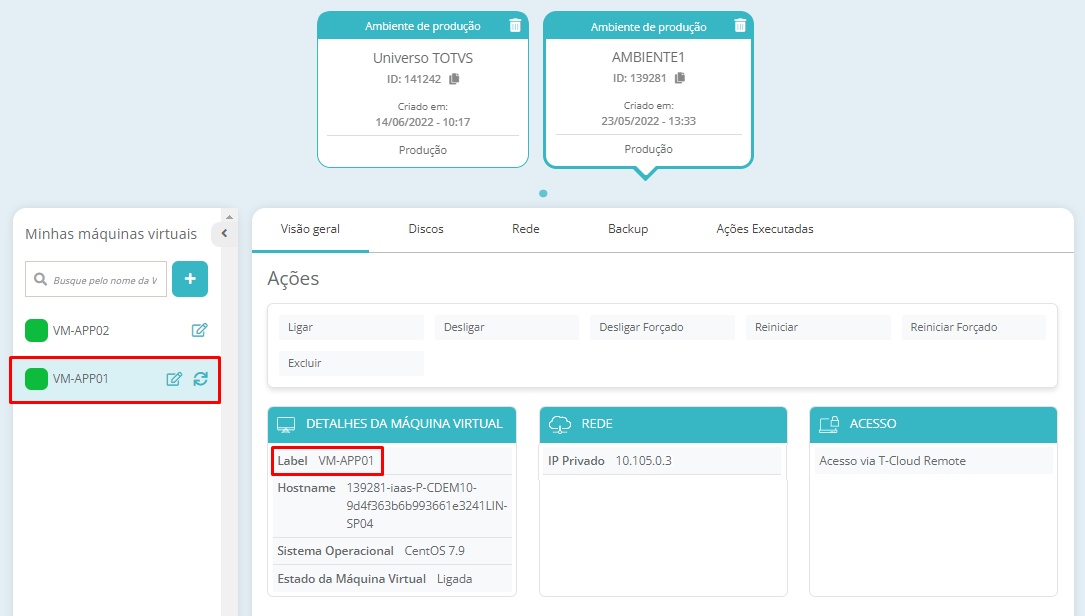Viewport: 1085px width, 616px height.
Task: Collapse the Minhas máquinas virtuais sidebar
Action: [224, 233]
